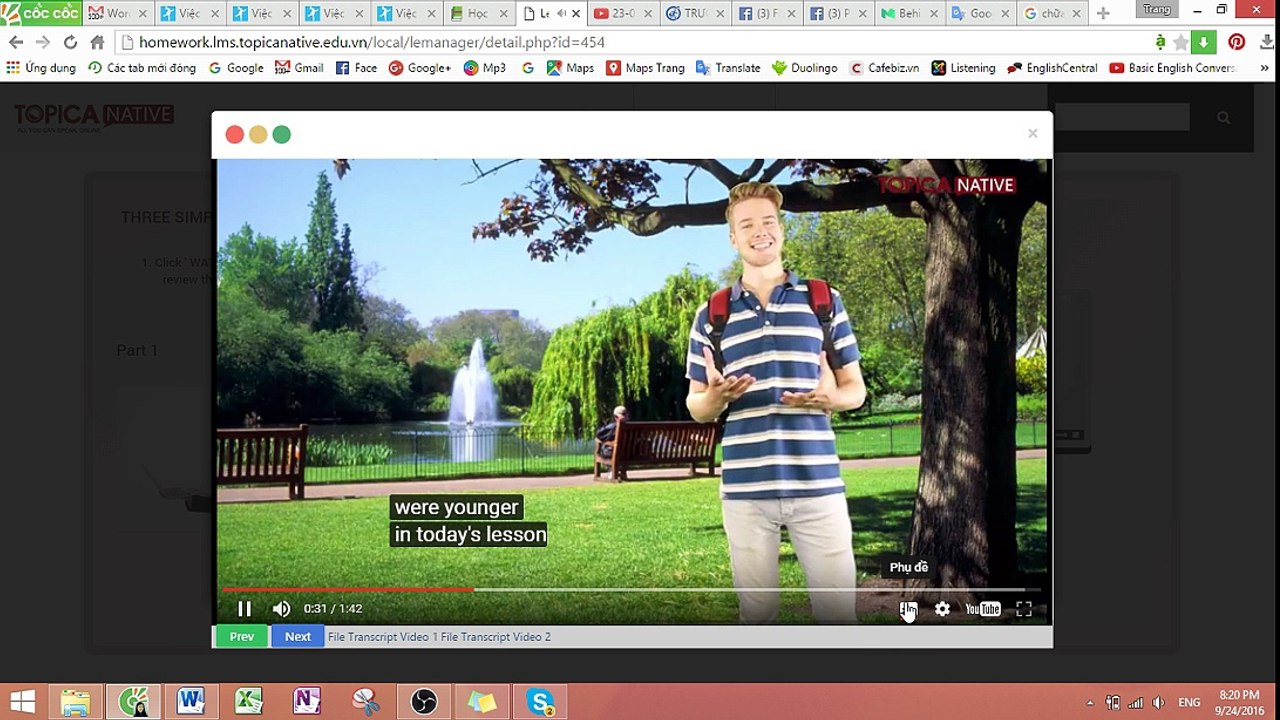Open the Google+ bookmark

[420, 68]
